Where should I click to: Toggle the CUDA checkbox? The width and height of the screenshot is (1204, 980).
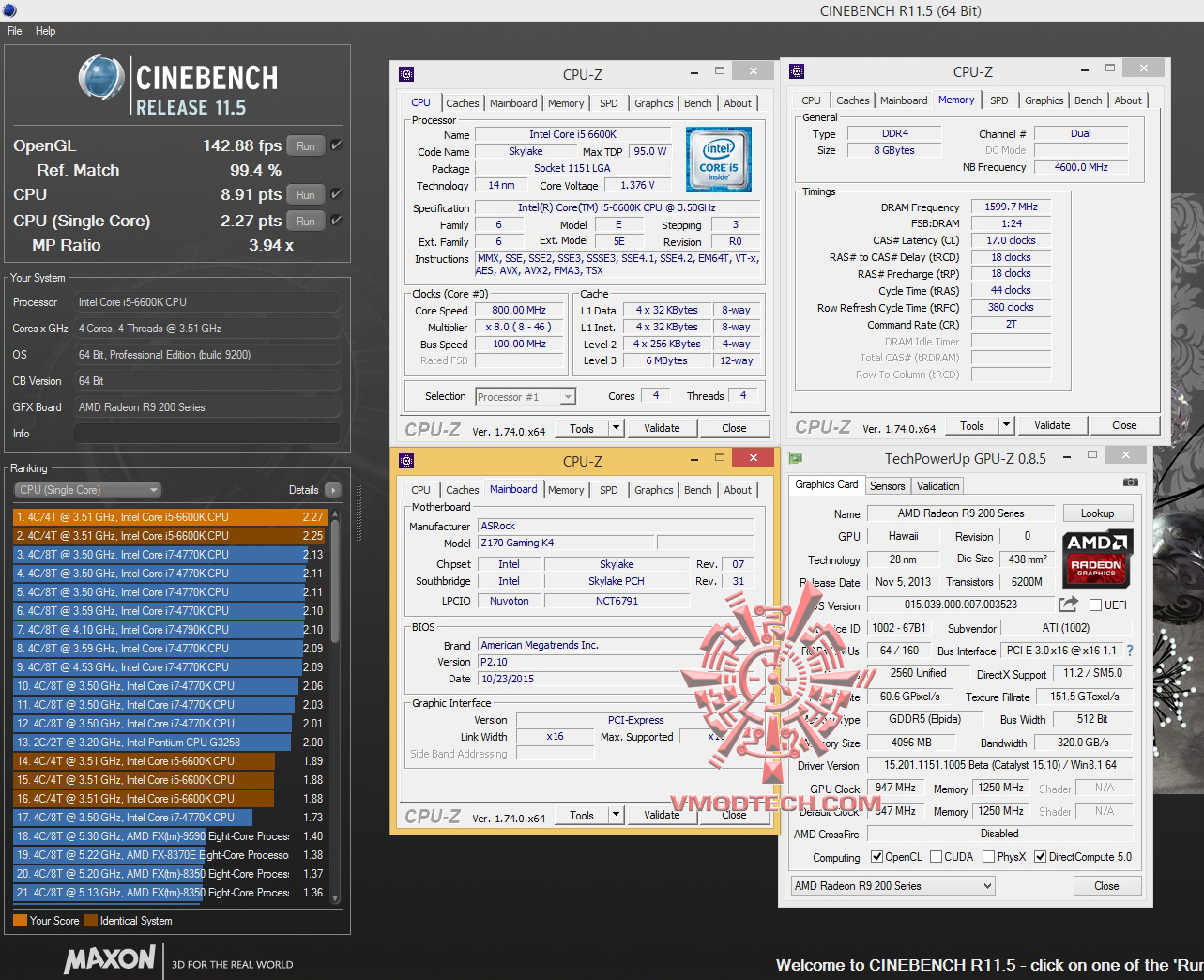pyautogui.click(x=936, y=857)
